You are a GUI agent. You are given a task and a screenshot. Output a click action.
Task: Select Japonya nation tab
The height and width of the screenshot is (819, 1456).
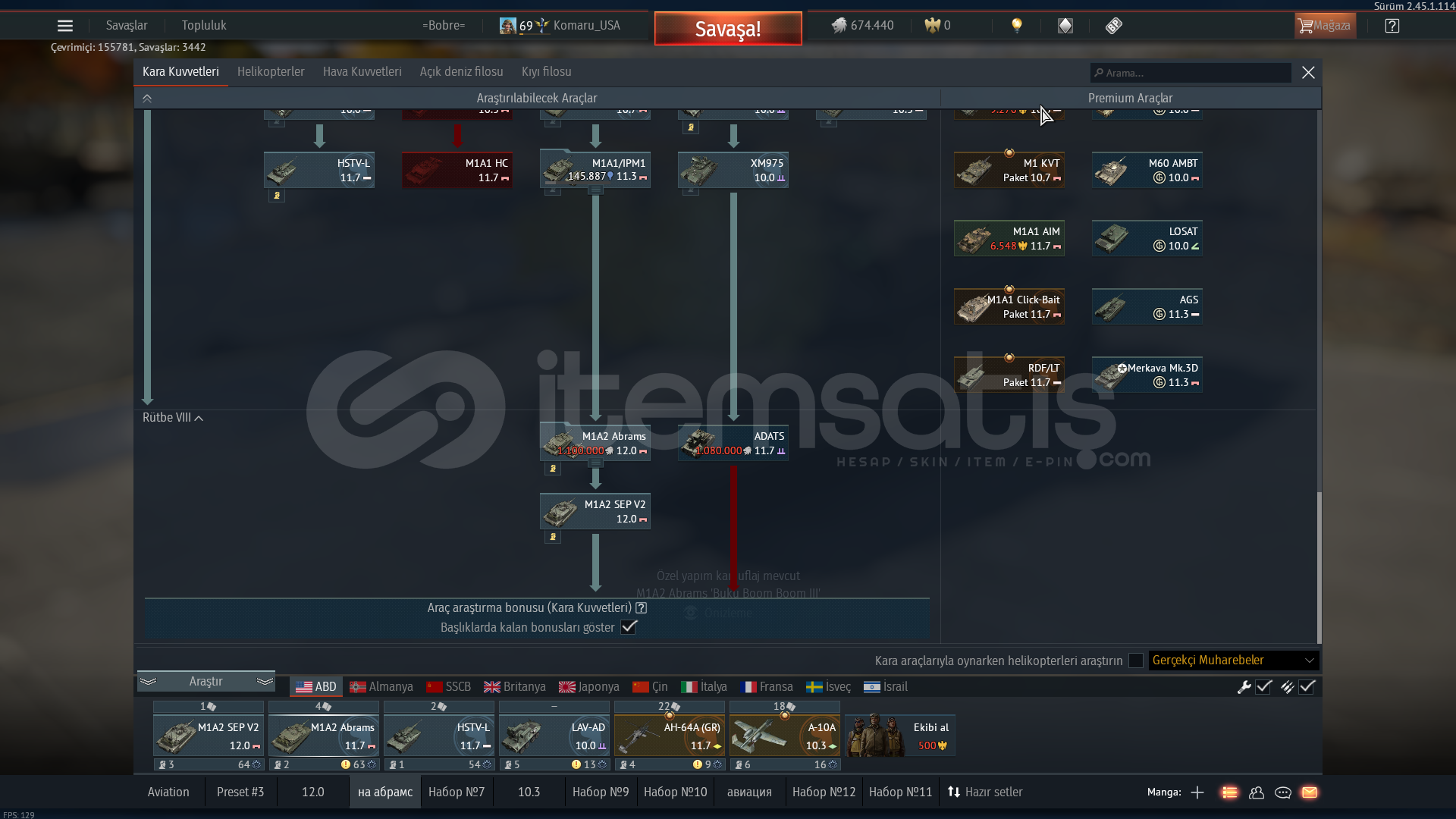[589, 687]
